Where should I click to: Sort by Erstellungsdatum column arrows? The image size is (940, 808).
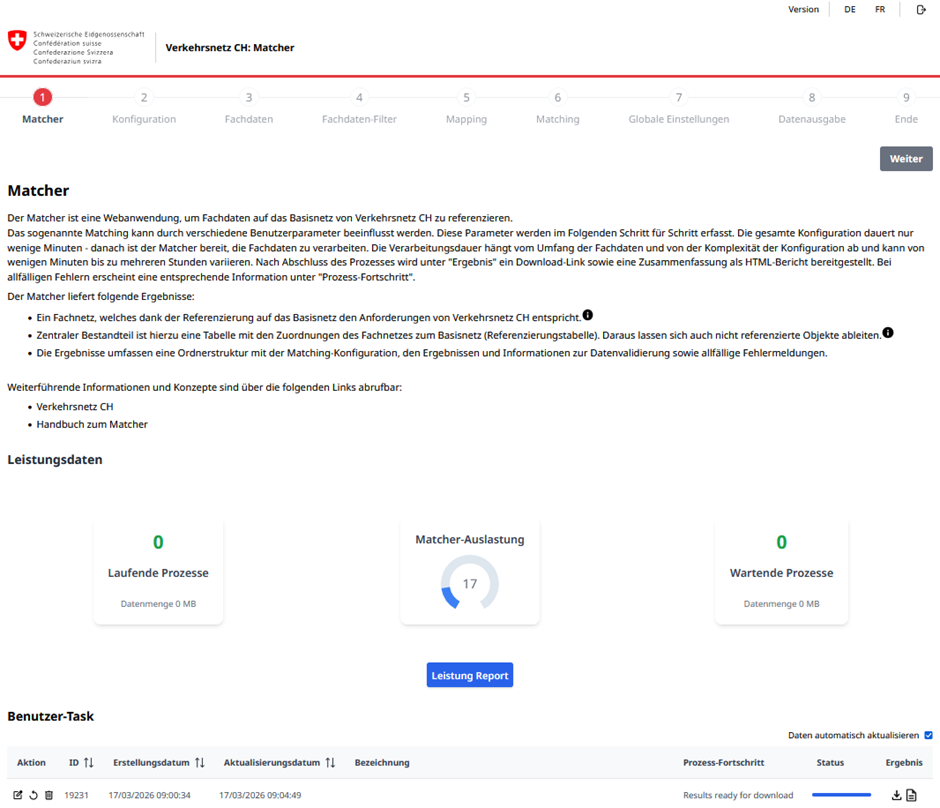click(x=200, y=763)
